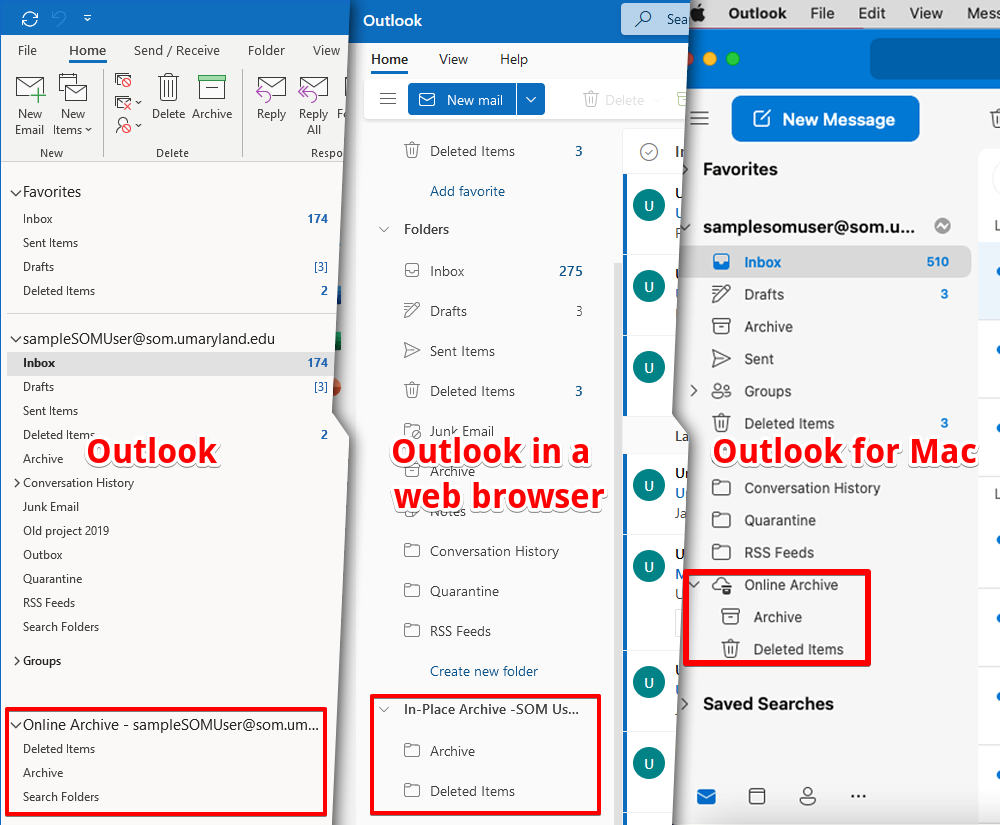Open the Edit menu in macOS menu bar
The width and height of the screenshot is (1000, 825).
[x=872, y=13]
